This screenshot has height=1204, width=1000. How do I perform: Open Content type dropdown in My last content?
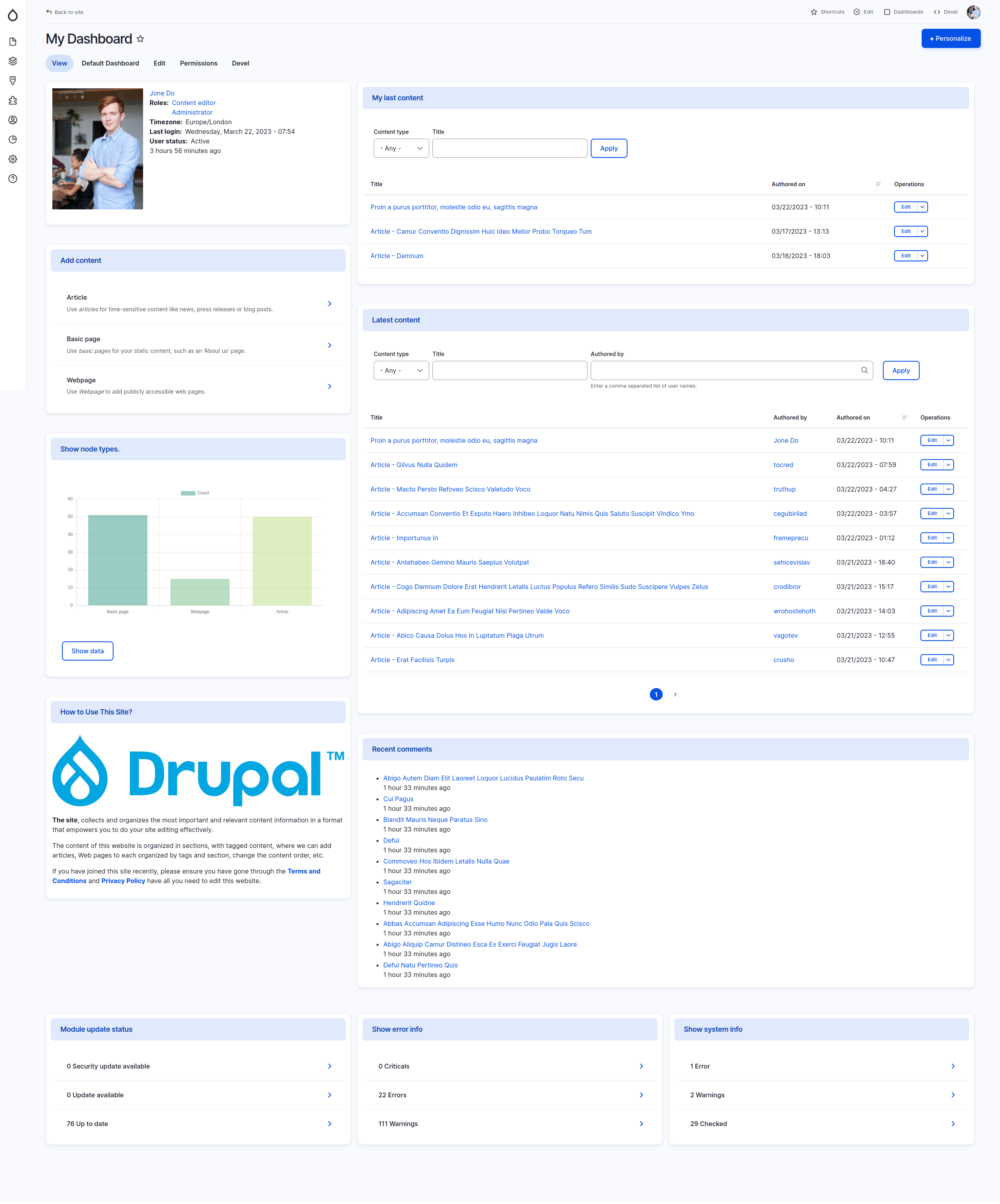click(x=401, y=149)
